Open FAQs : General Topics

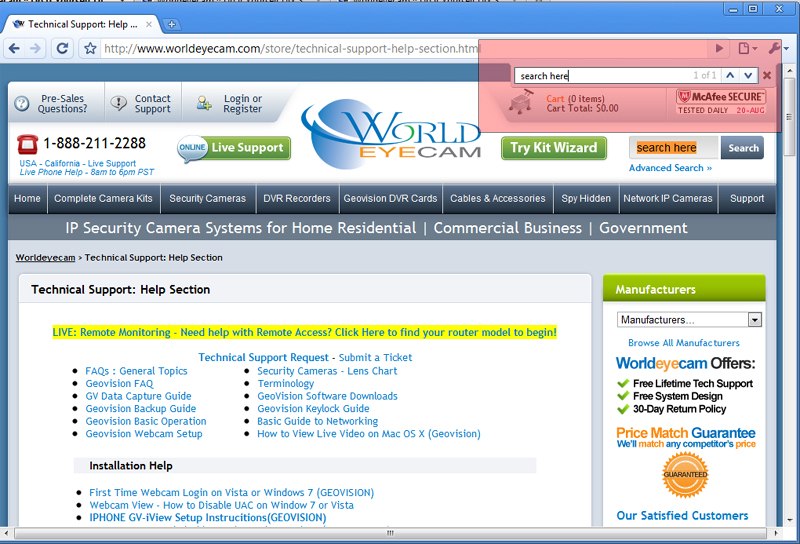click(136, 371)
